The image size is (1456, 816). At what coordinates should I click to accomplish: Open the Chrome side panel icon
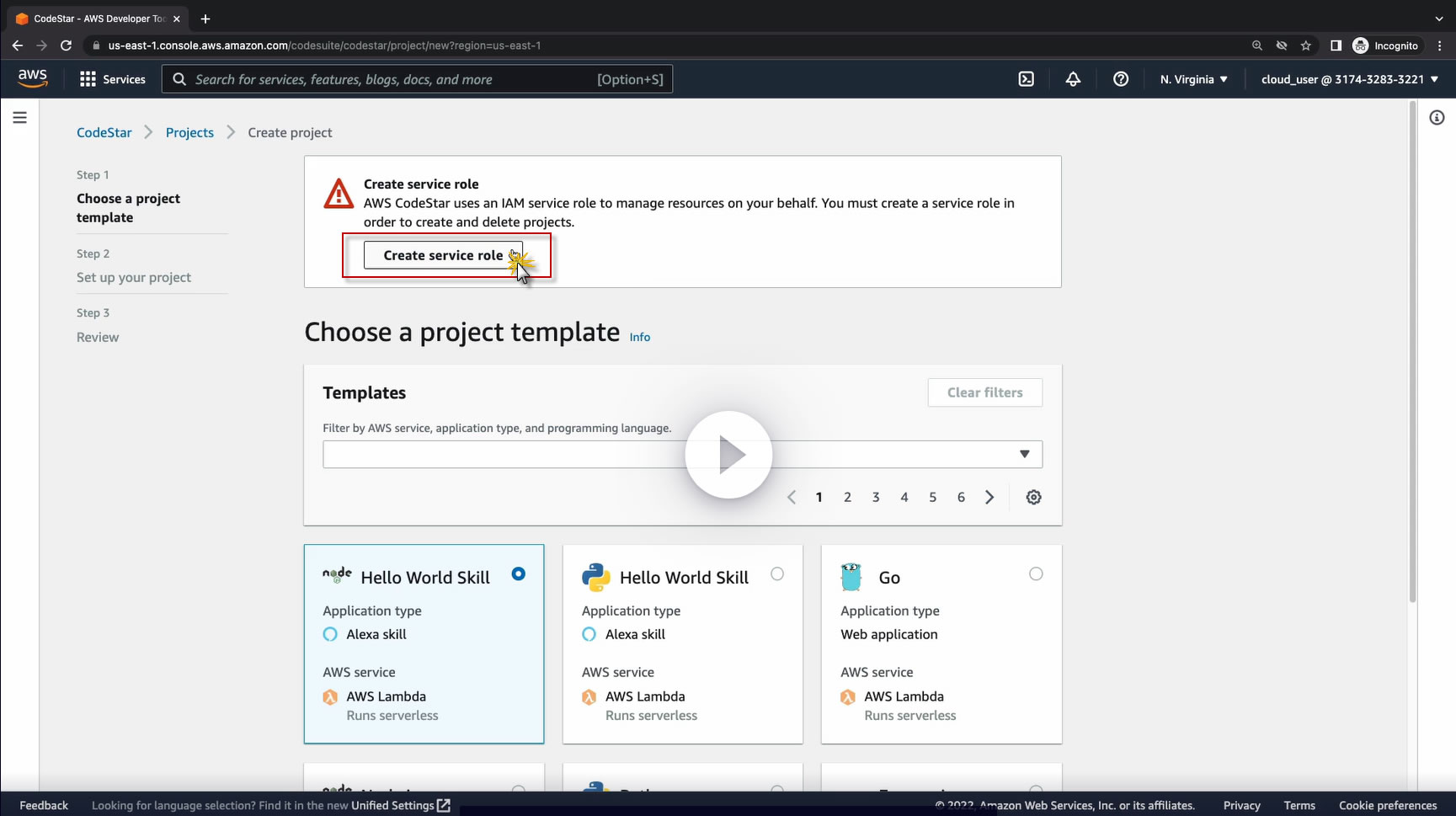click(1336, 45)
